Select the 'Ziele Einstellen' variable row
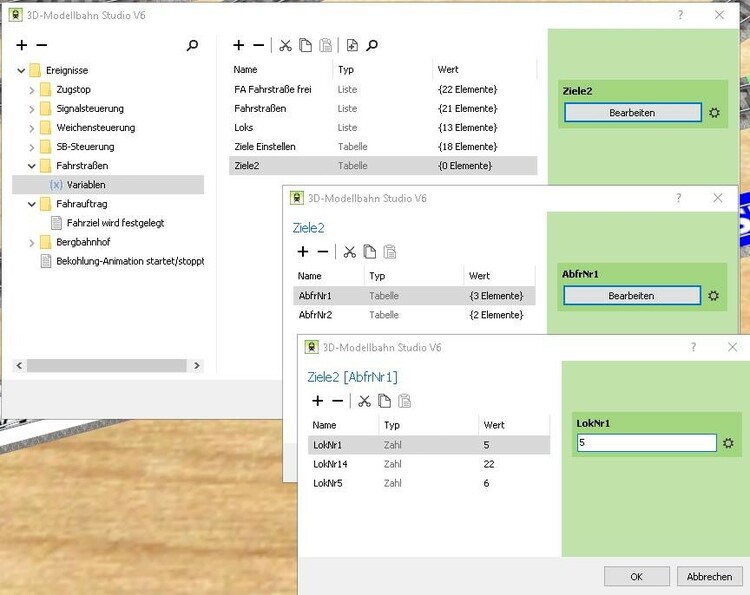This screenshot has height=595, width=750. (383, 147)
